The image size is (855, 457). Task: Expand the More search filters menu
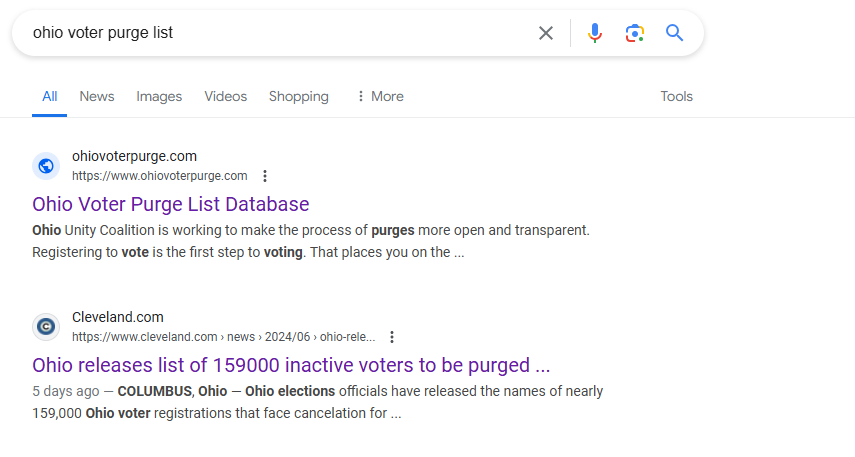pos(380,97)
